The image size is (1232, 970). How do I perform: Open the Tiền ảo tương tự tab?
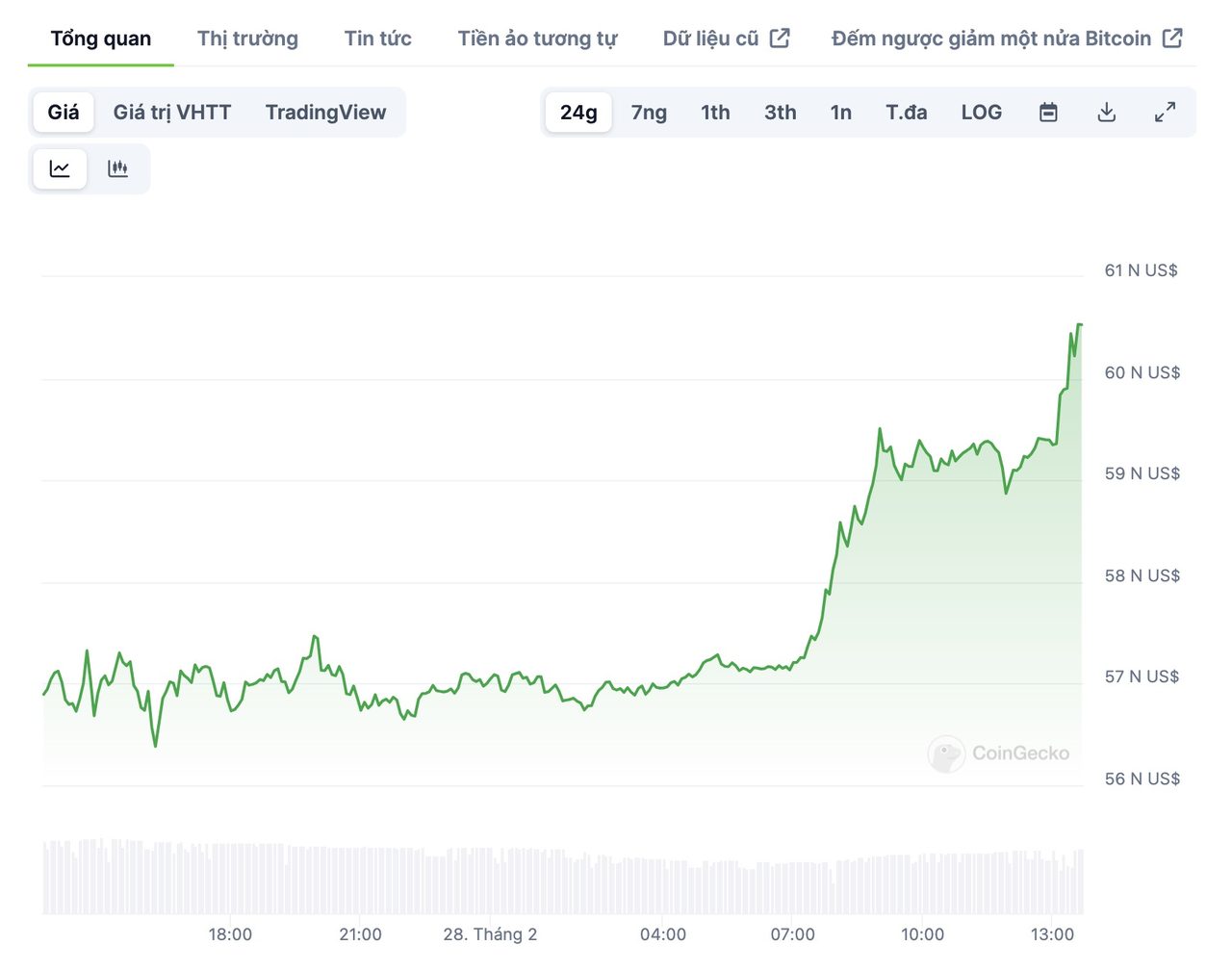(x=537, y=38)
